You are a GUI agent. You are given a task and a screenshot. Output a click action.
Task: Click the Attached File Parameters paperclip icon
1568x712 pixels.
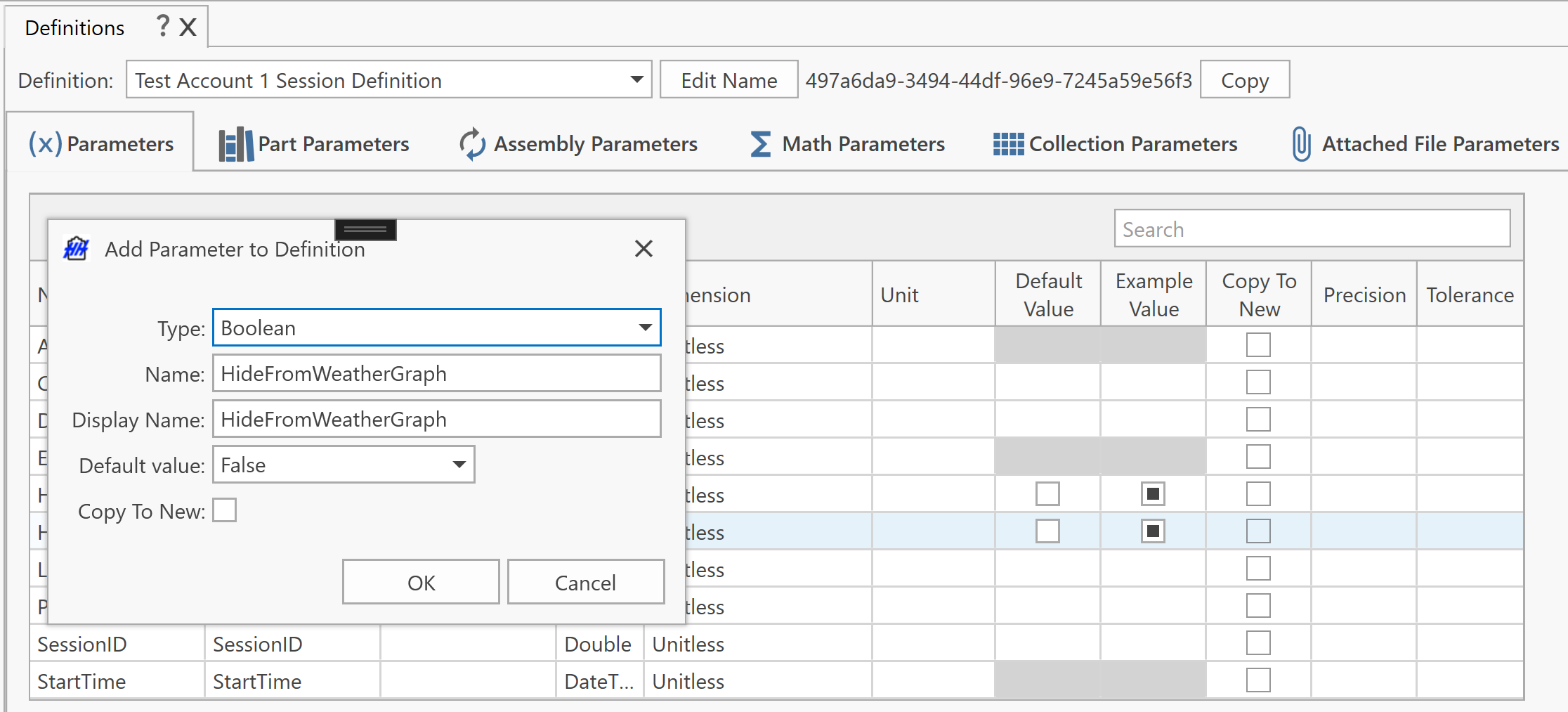click(1301, 144)
